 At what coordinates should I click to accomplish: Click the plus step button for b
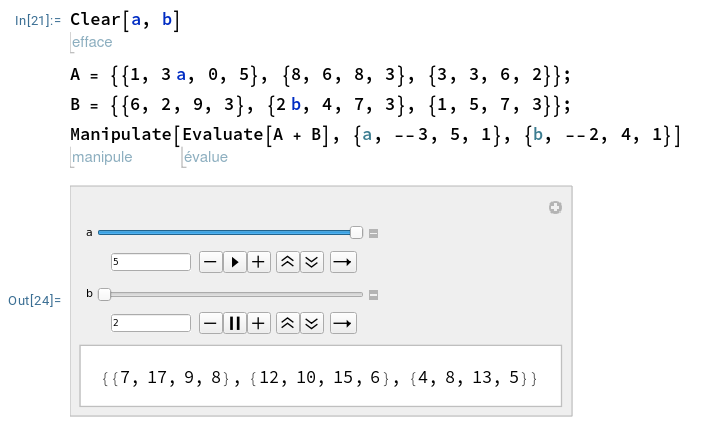click(259, 323)
